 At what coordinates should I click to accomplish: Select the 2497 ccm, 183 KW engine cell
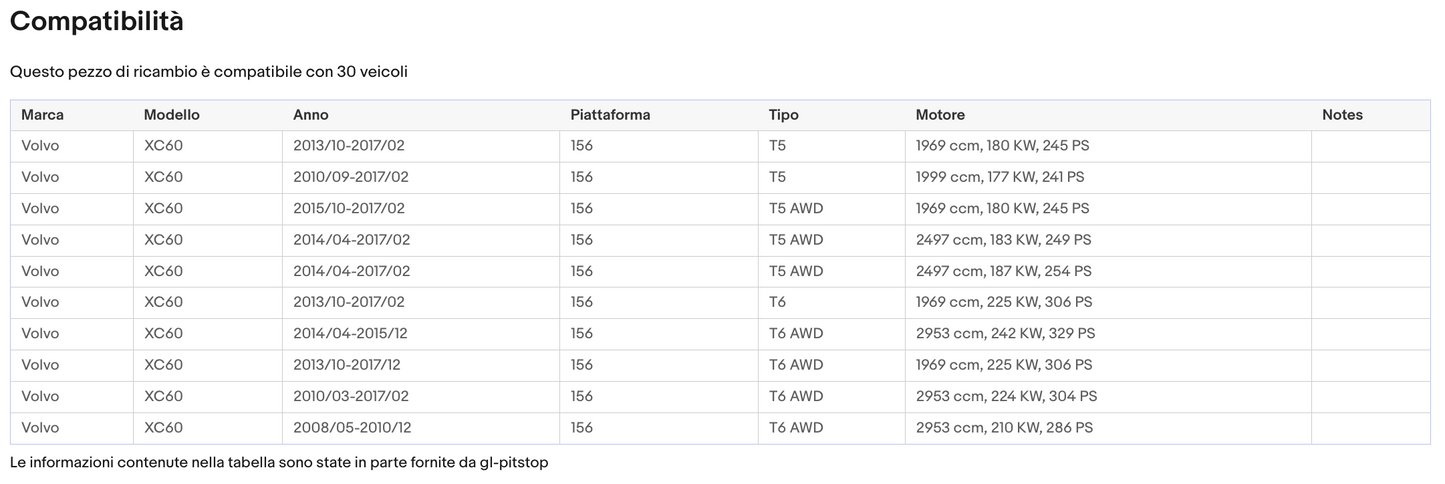1003,240
